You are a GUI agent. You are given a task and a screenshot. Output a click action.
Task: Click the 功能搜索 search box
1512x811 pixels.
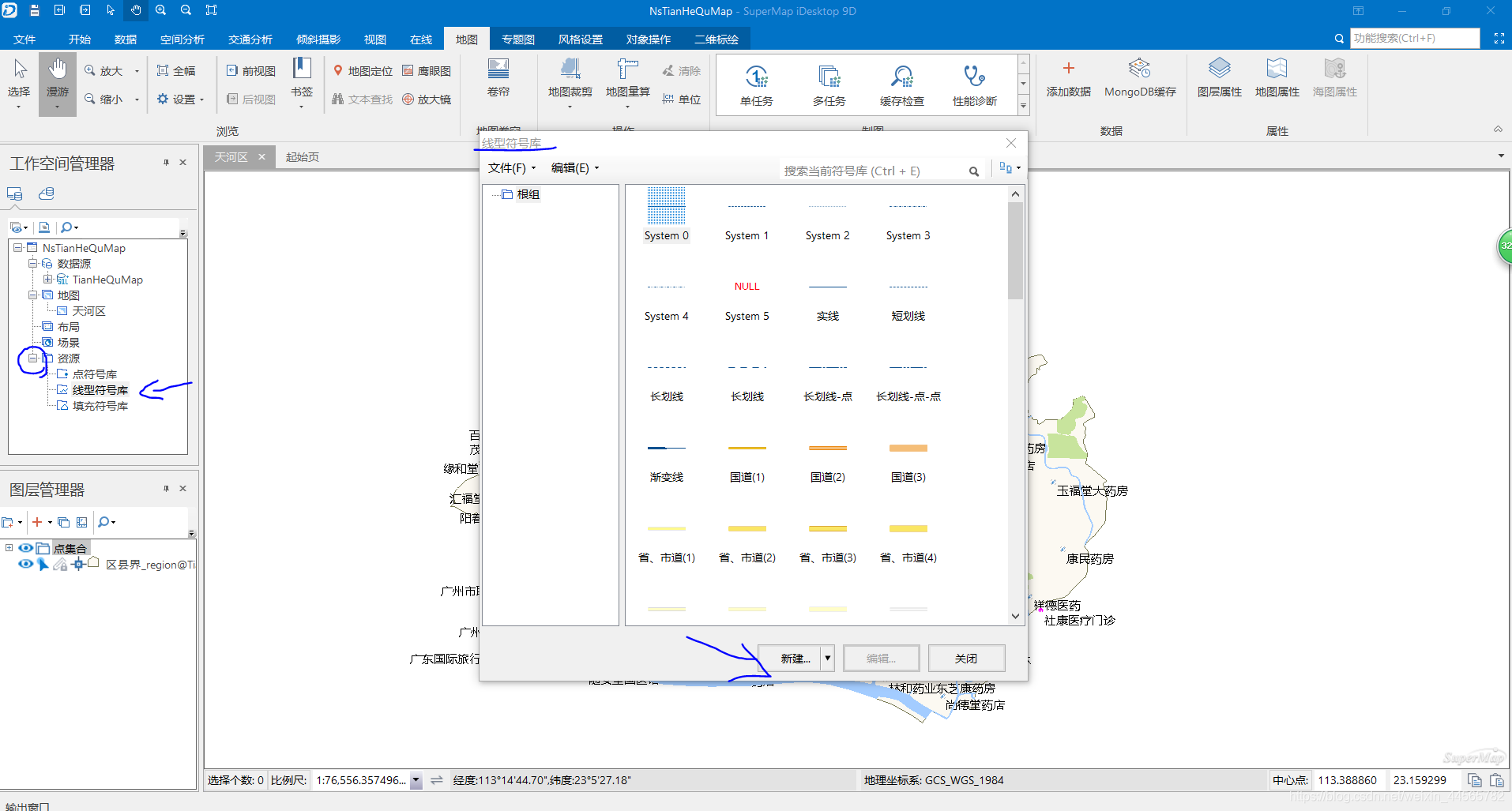(x=1414, y=38)
